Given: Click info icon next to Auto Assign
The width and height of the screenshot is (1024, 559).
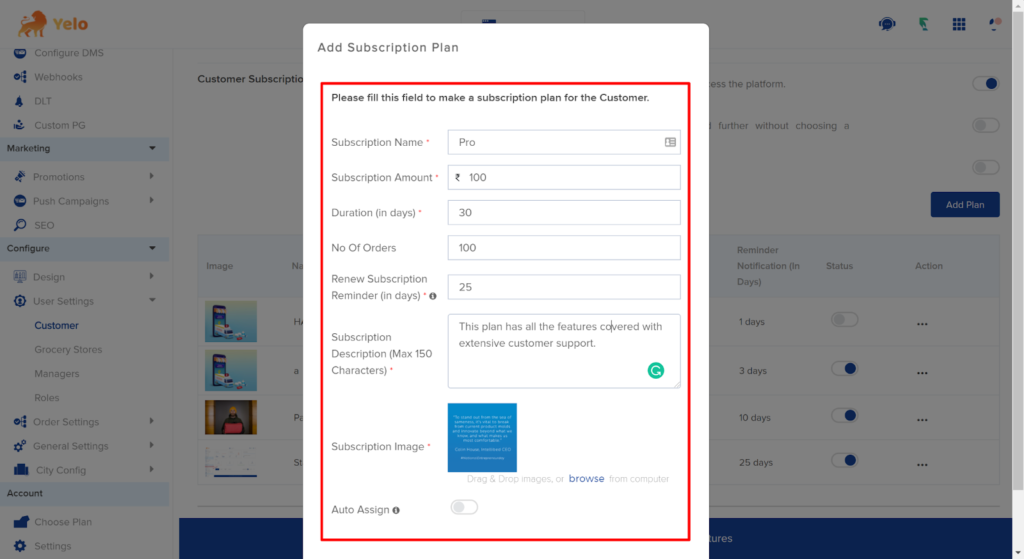Looking at the screenshot, I should point(396,510).
